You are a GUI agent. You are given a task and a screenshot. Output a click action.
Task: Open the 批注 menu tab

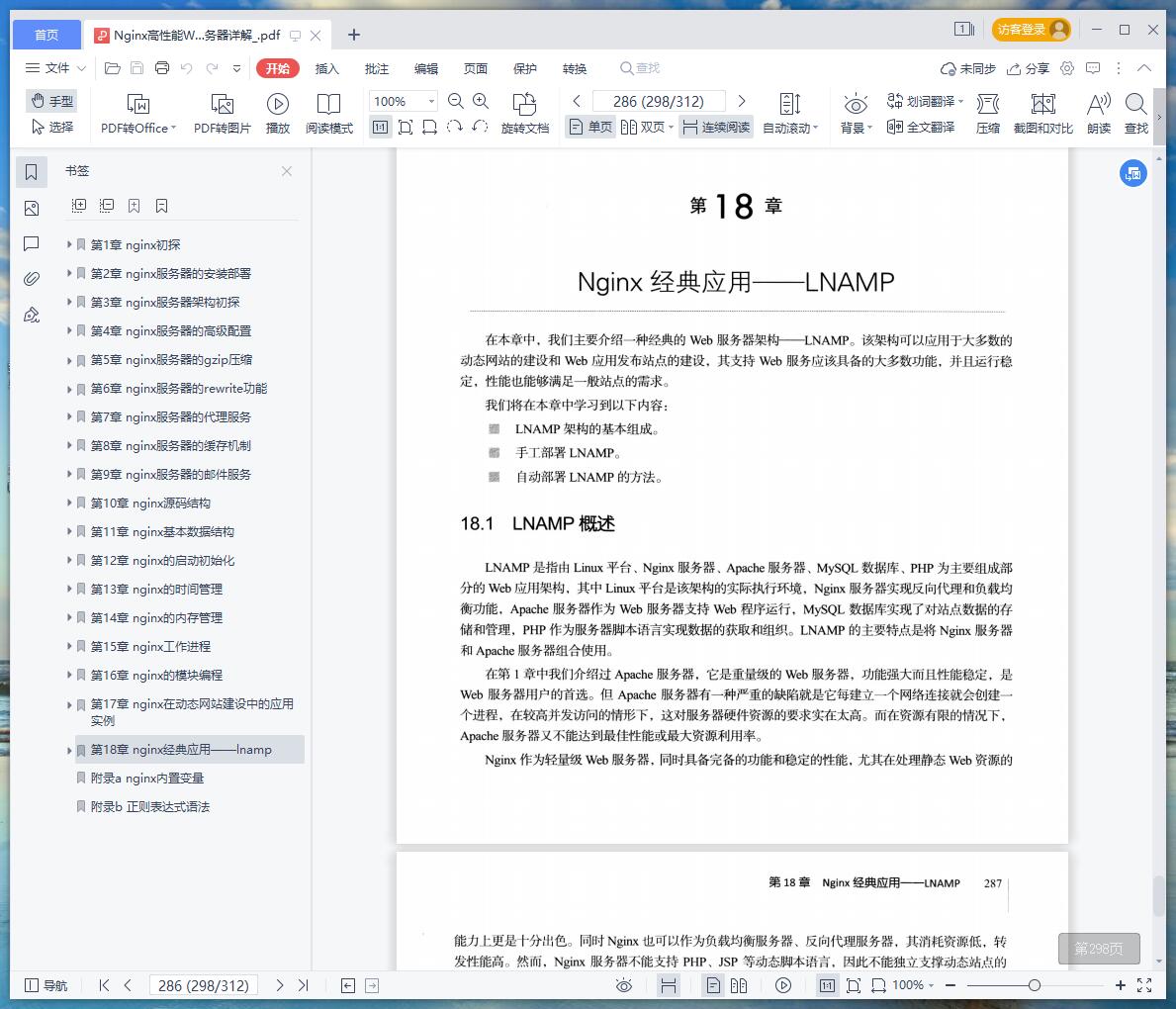(377, 68)
